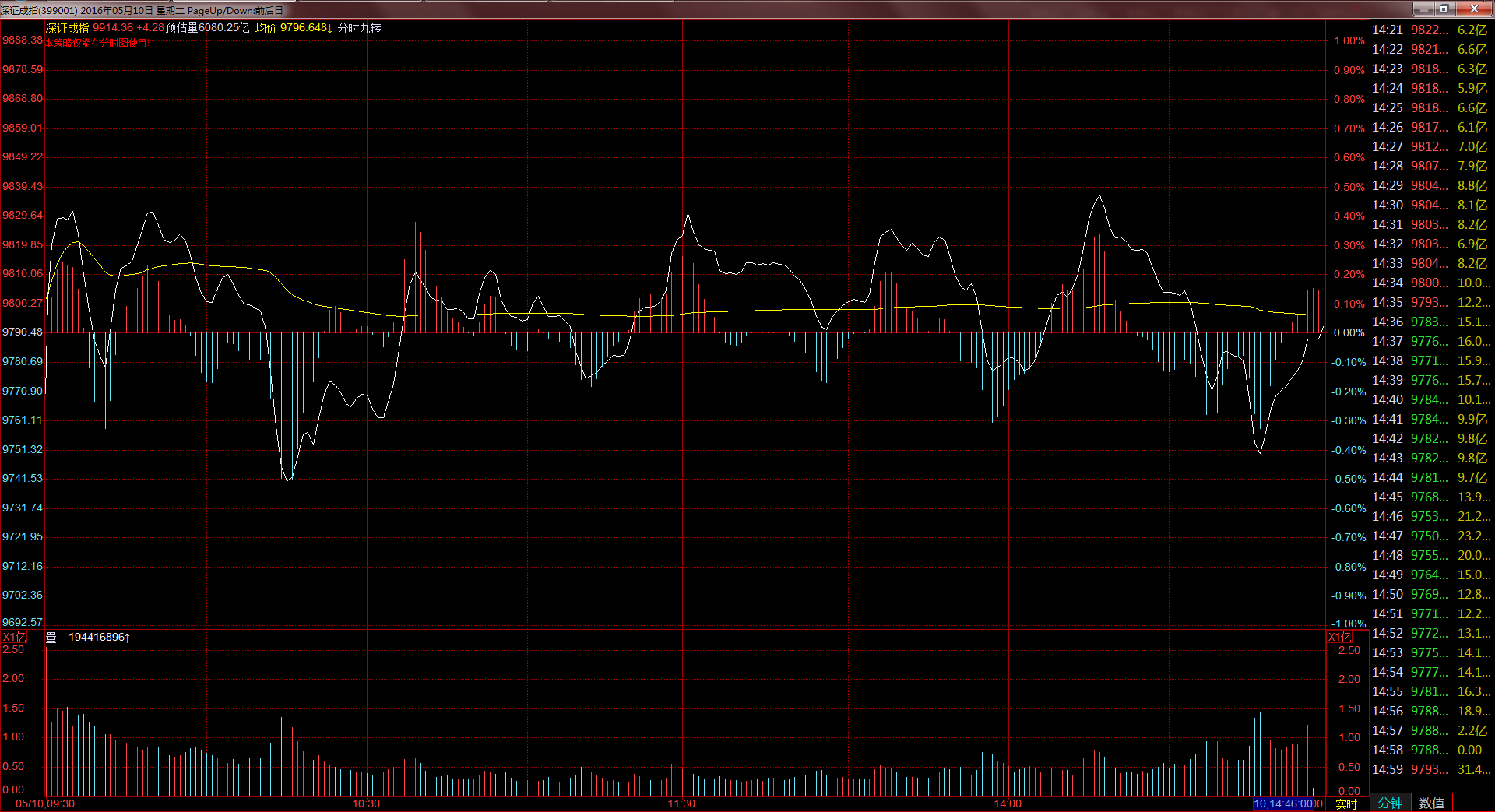Switch to the 分钟 tab
1495x812 pixels.
[x=1390, y=803]
